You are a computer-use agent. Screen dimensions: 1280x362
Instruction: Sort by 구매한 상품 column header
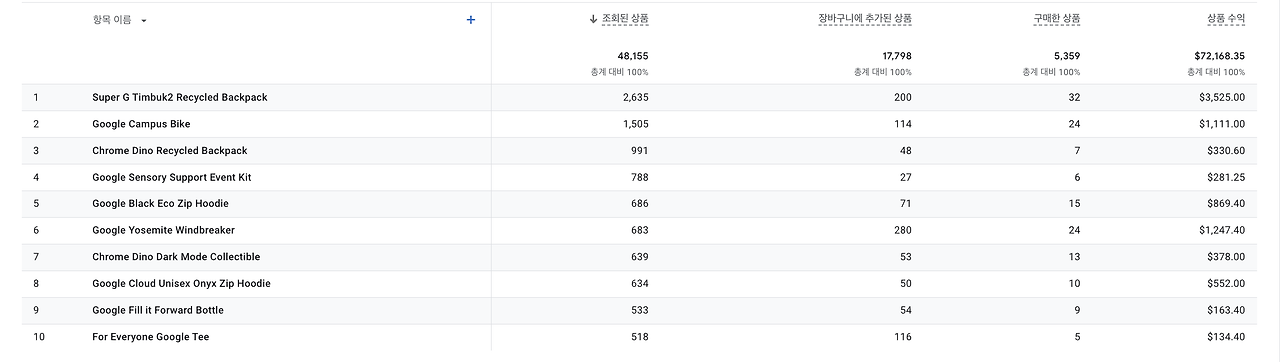[1056, 19]
